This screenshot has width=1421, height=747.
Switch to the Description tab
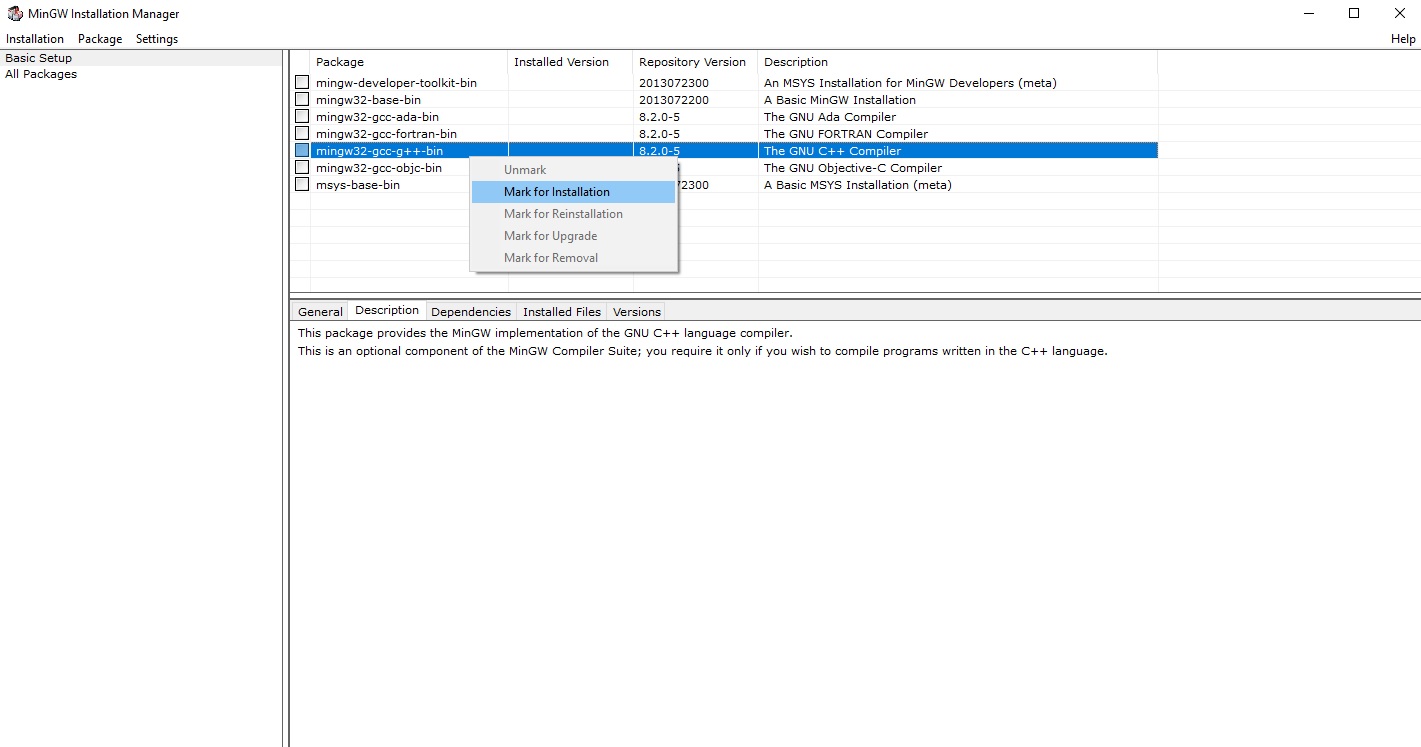(x=387, y=310)
